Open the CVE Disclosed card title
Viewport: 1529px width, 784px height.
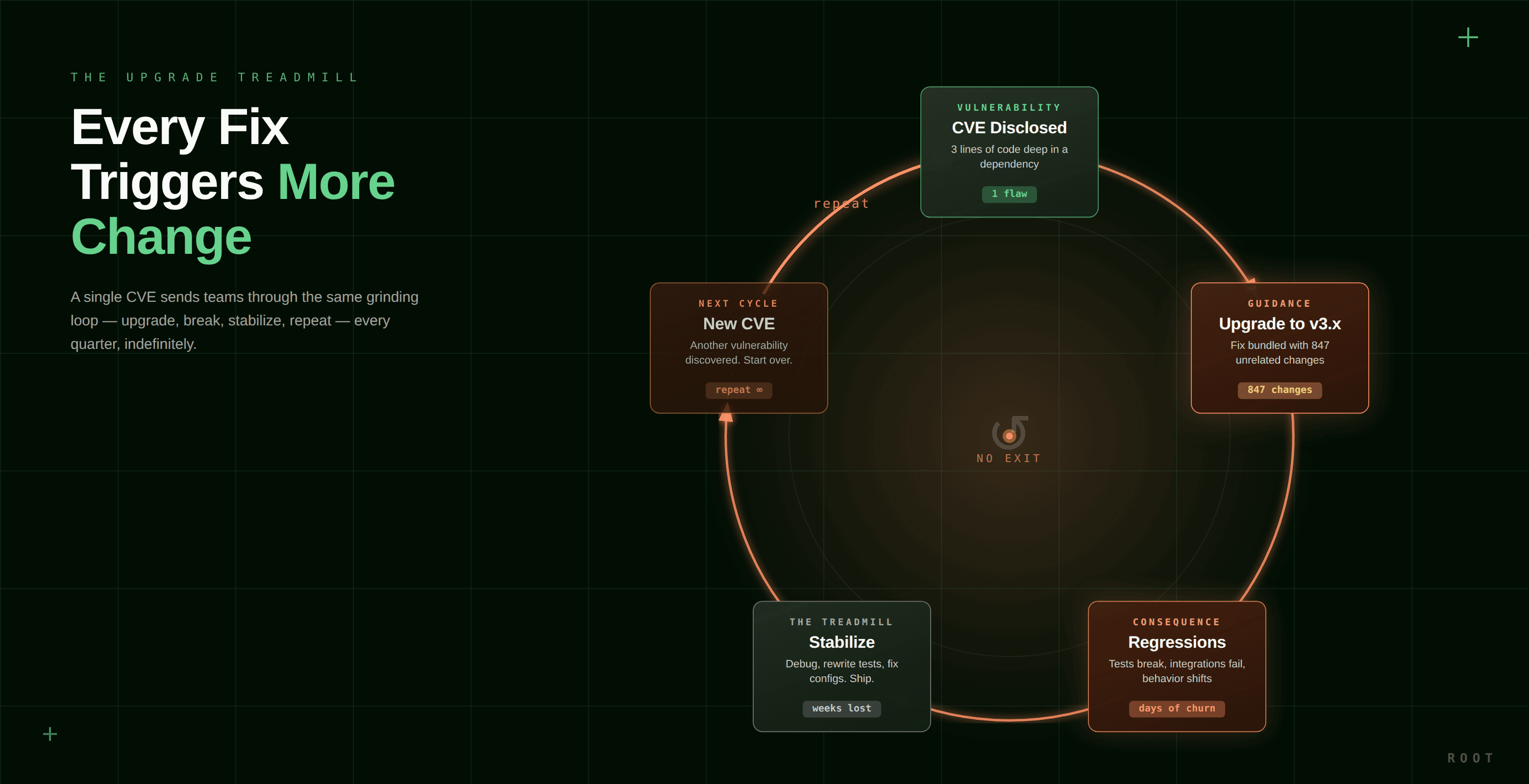[1009, 127]
